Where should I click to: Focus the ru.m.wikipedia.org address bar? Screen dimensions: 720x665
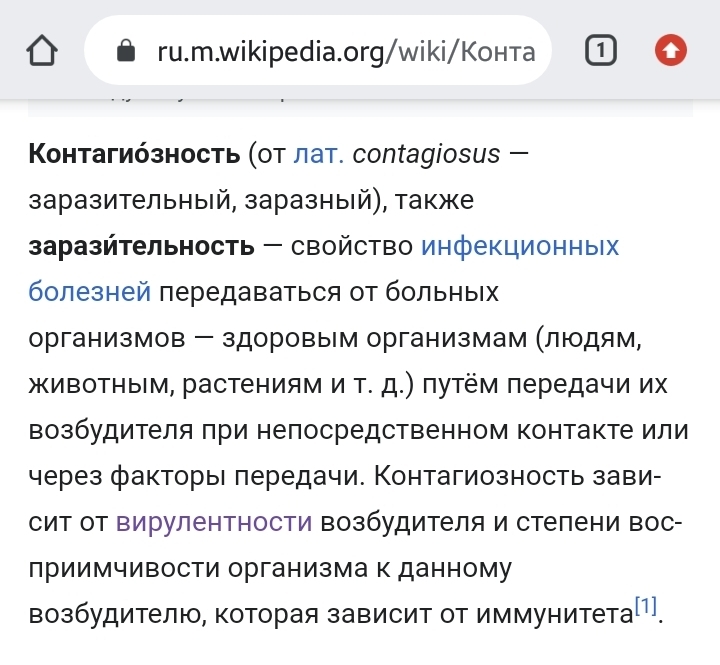(345, 51)
